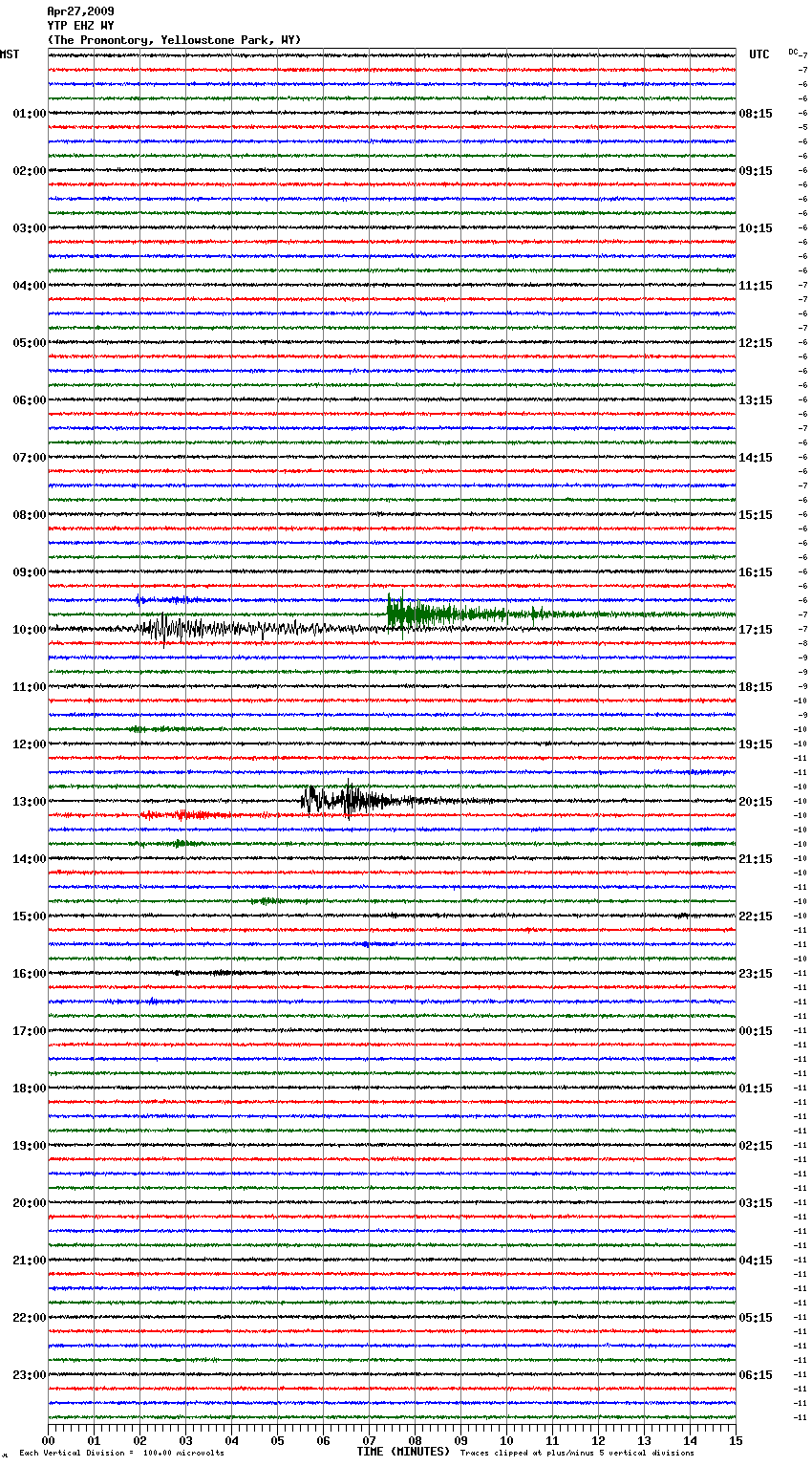Click the '07:00' MST time label

pyautogui.click(x=30, y=458)
